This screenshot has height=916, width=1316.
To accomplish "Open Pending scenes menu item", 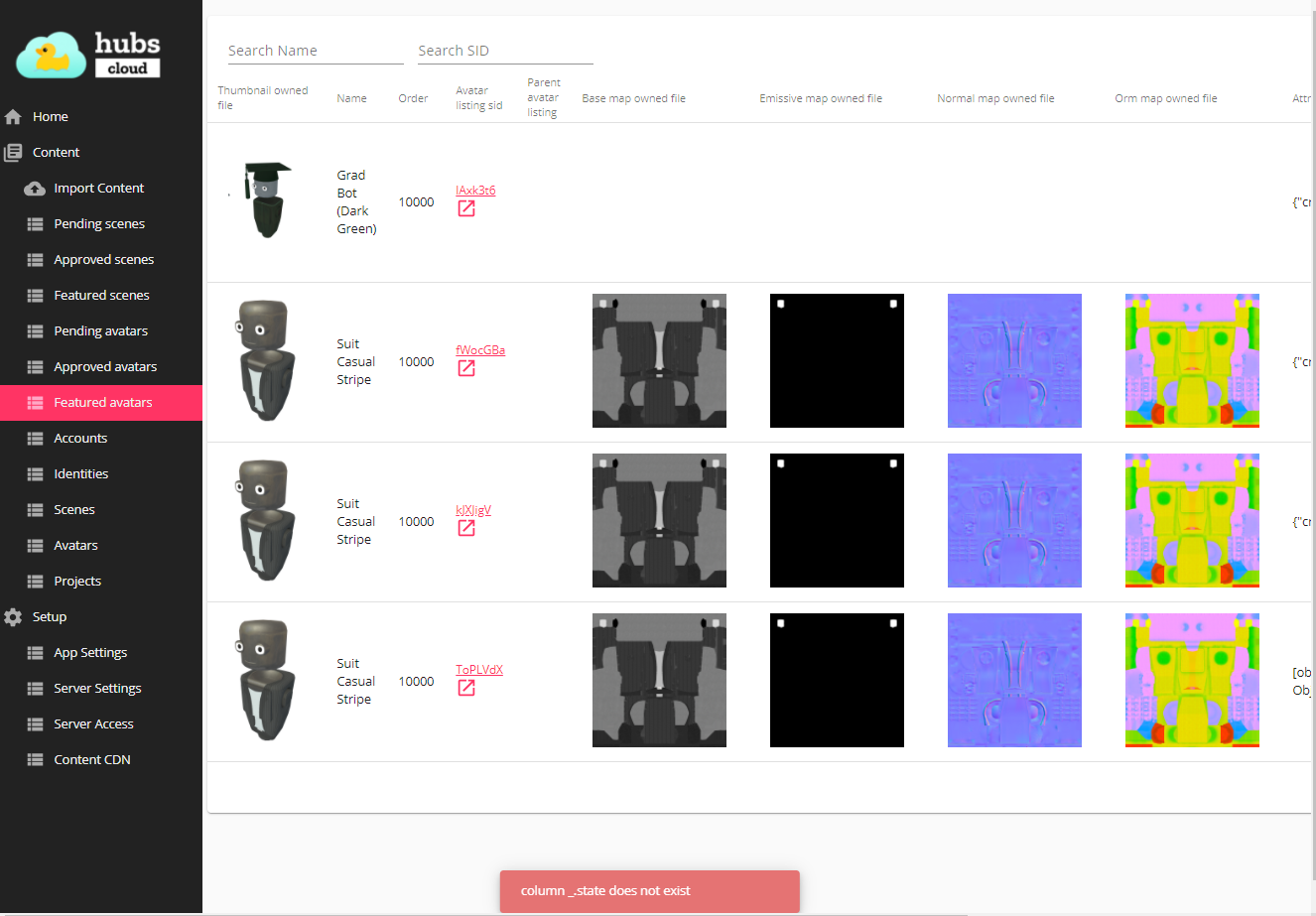I will pyautogui.click(x=101, y=224).
